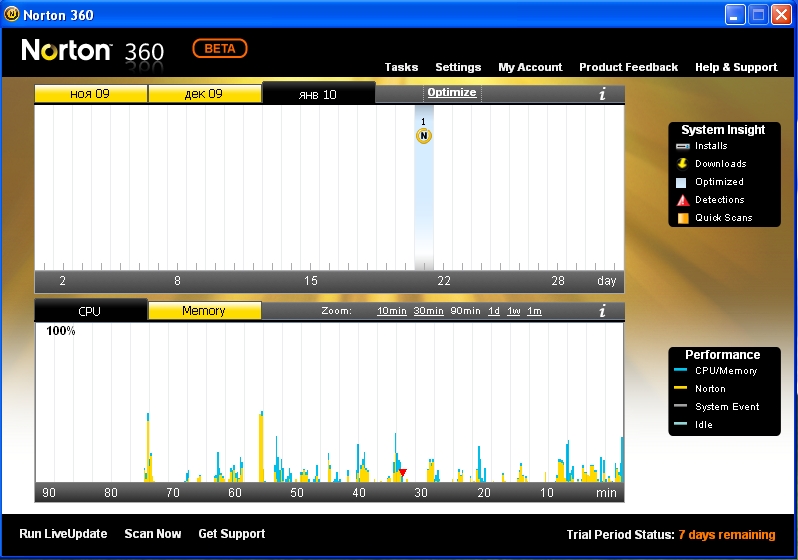Minimize the Norton 360 window

pos(734,14)
